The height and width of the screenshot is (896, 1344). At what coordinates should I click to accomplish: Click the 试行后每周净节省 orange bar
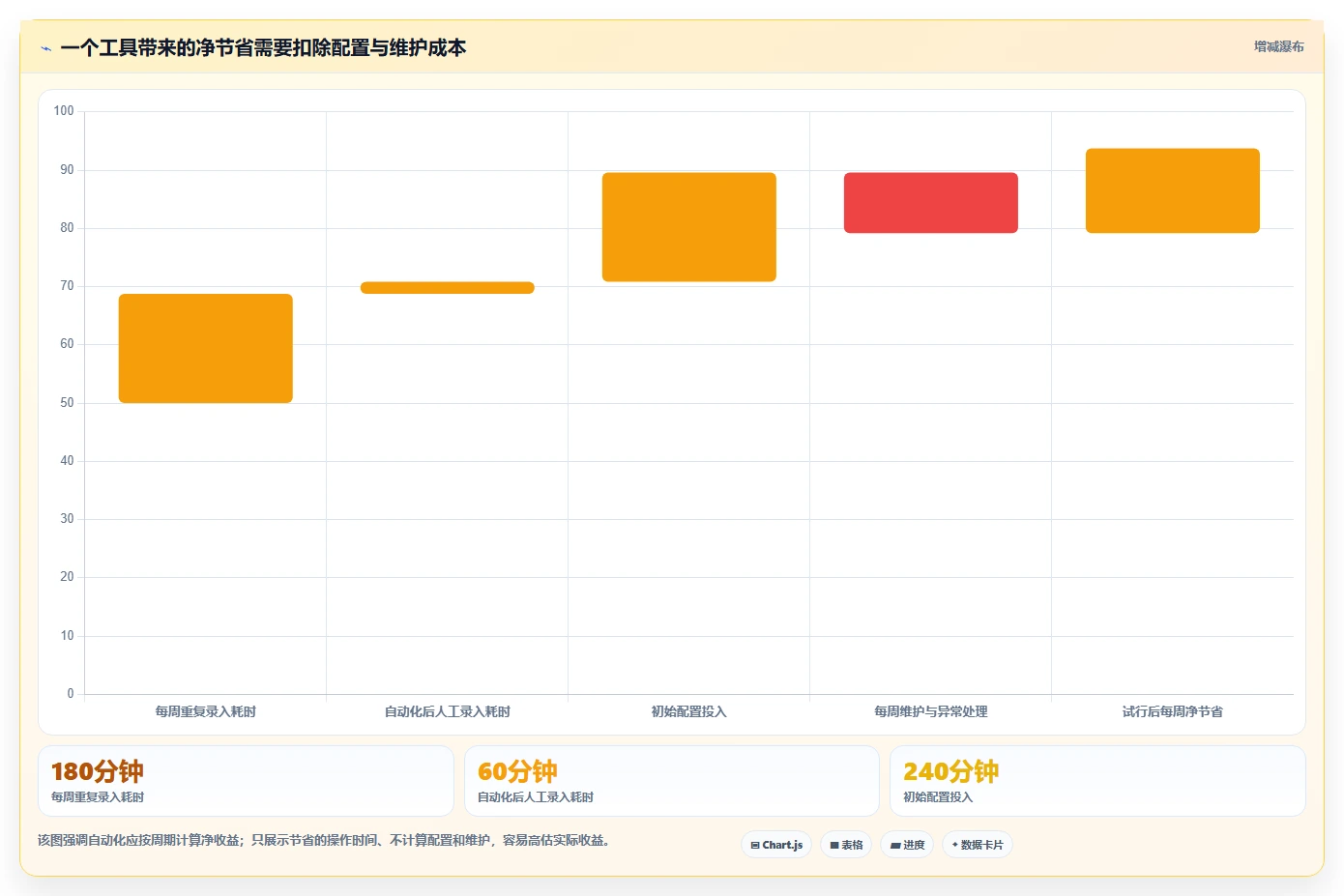pyautogui.click(x=1173, y=190)
